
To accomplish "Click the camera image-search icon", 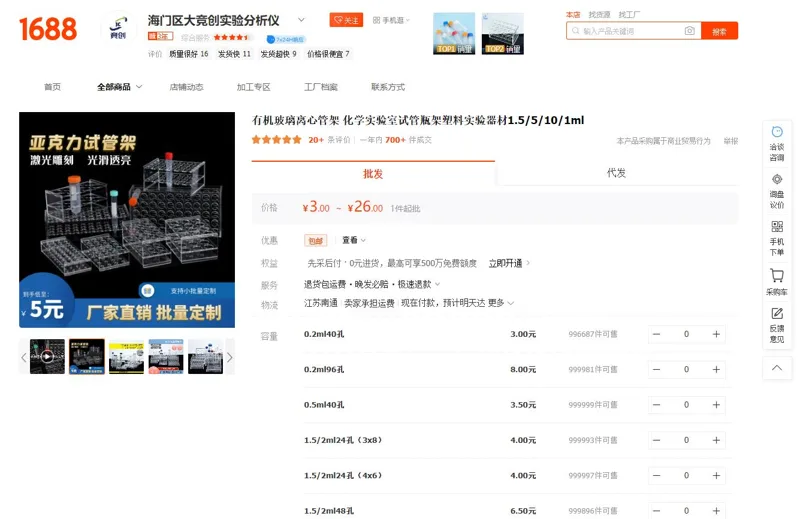I will pyautogui.click(x=689, y=31).
